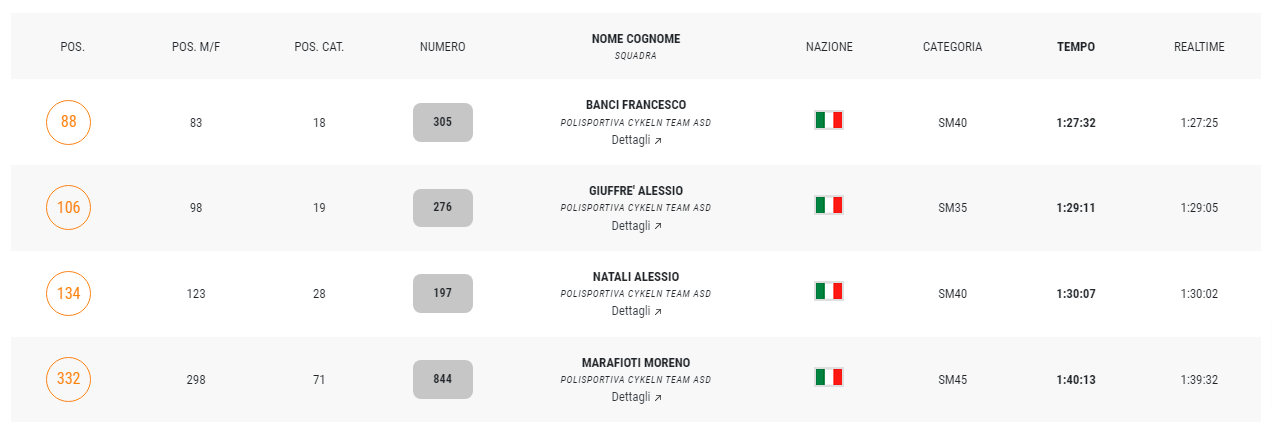Viewport: 1272px width, 429px height.
Task: Select the orange position circle 332
Action: pyautogui.click(x=68, y=380)
